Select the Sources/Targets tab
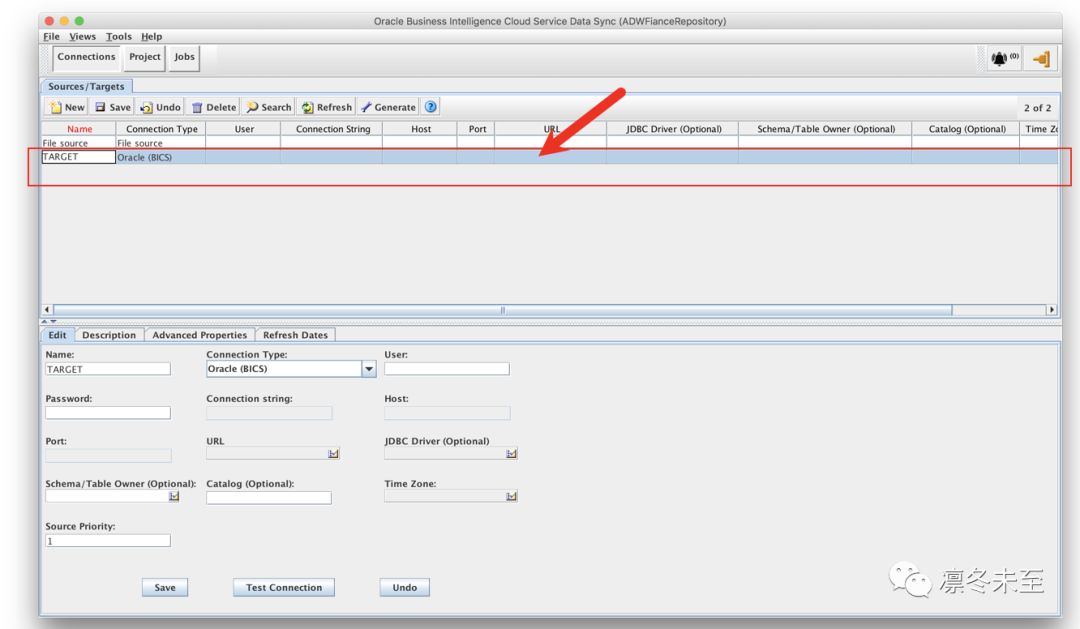Viewport: 1080px width, 629px height. tap(86, 86)
